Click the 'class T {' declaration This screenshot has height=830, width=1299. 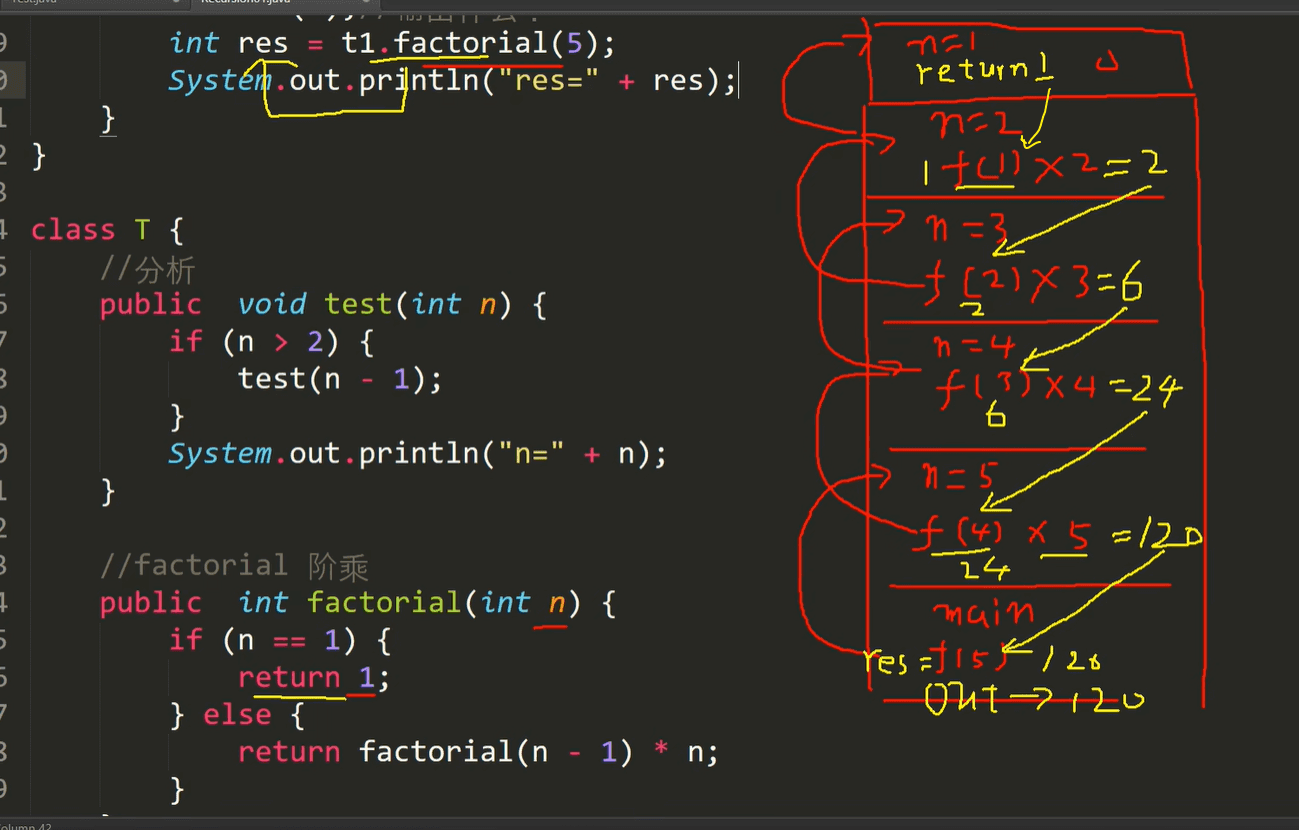coord(107,230)
